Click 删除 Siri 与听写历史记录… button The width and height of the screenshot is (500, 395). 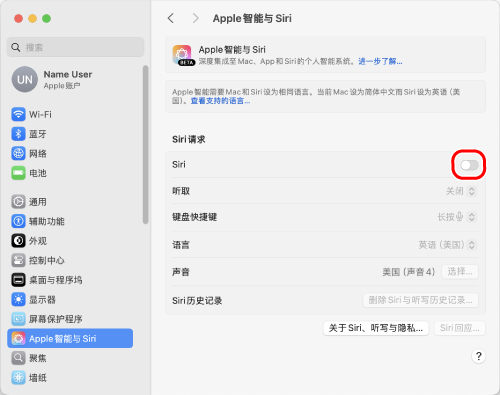(x=421, y=300)
